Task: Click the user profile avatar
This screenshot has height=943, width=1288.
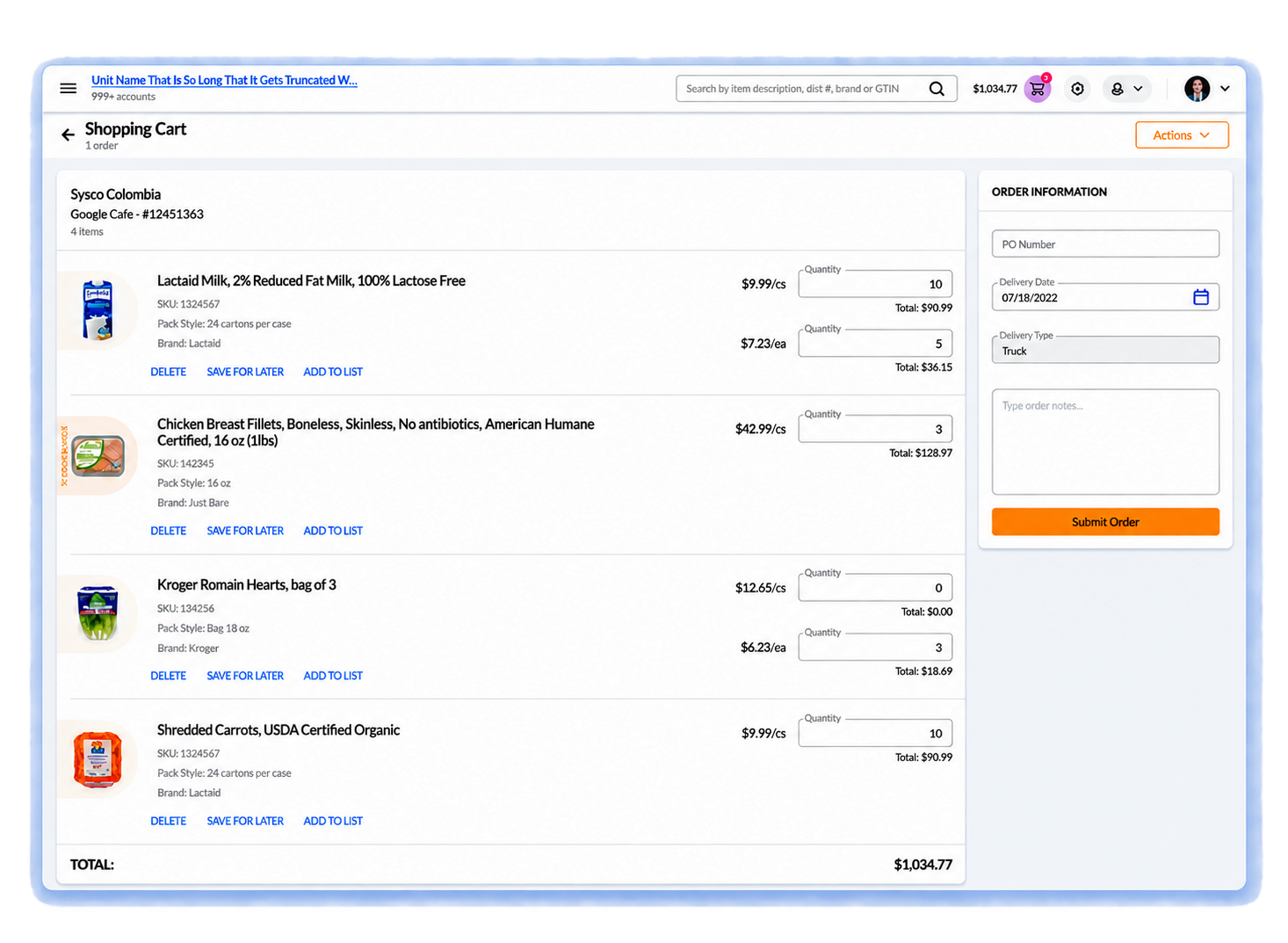Action: tap(1197, 89)
